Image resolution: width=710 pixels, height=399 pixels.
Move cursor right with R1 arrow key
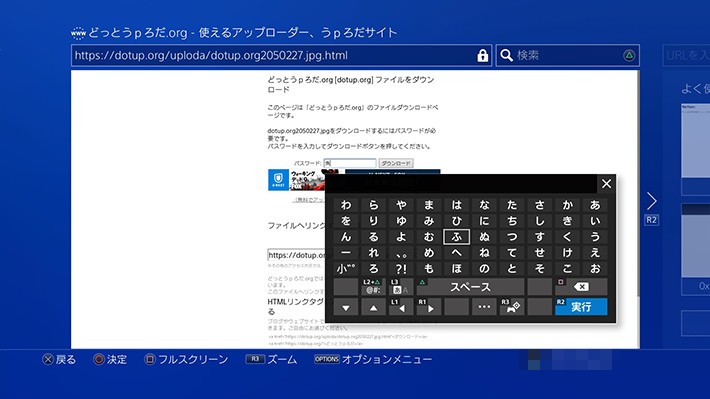pyautogui.click(x=429, y=307)
